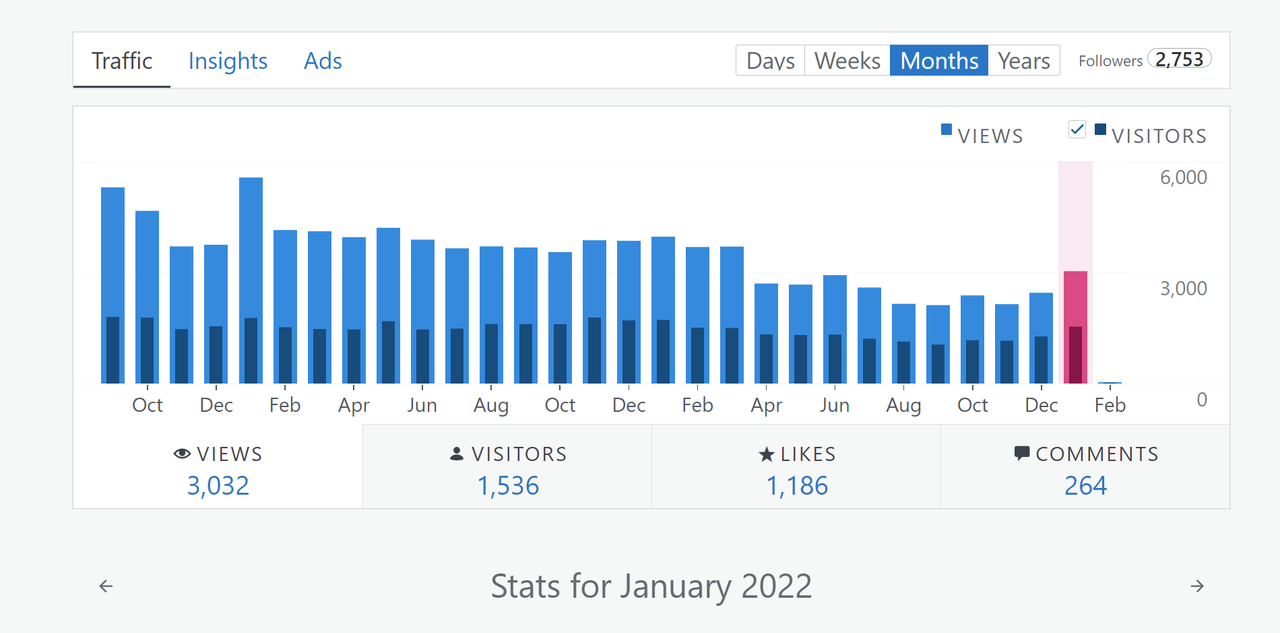Select the bar above the first Apr label
The width and height of the screenshot is (1280, 633).
pos(354,310)
